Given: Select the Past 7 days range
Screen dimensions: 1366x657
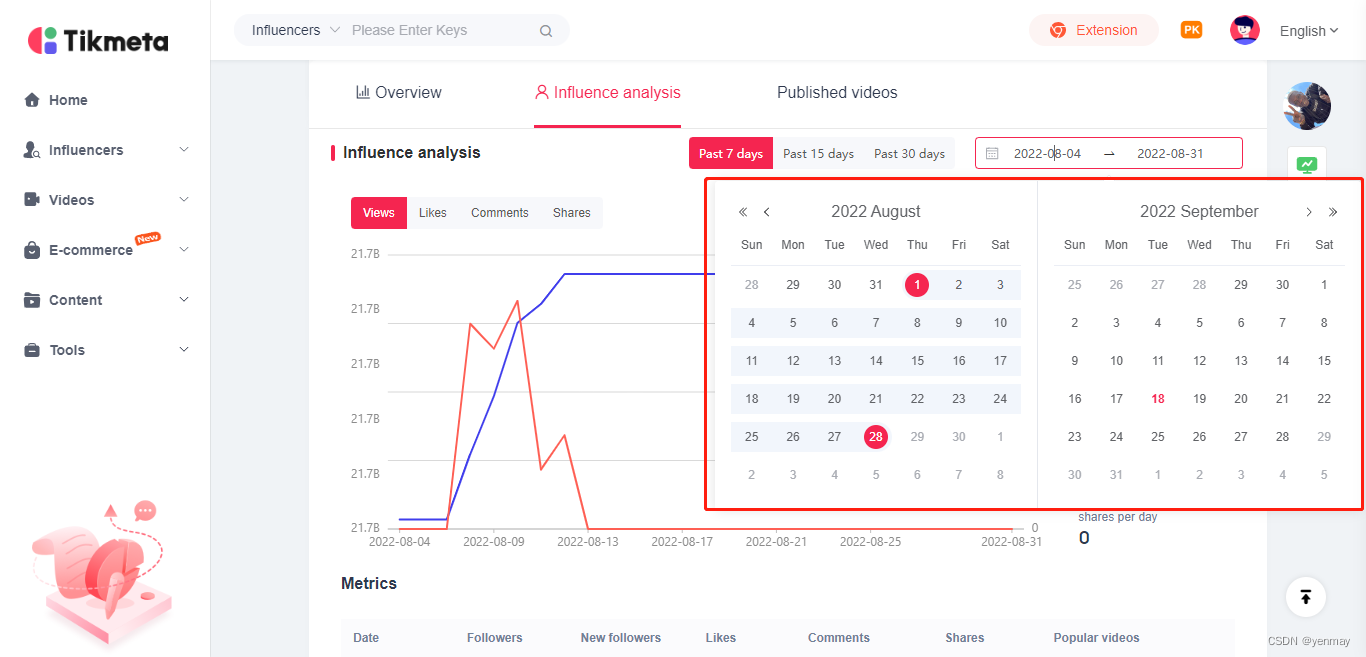Looking at the screenshot, I should (731, 153).
